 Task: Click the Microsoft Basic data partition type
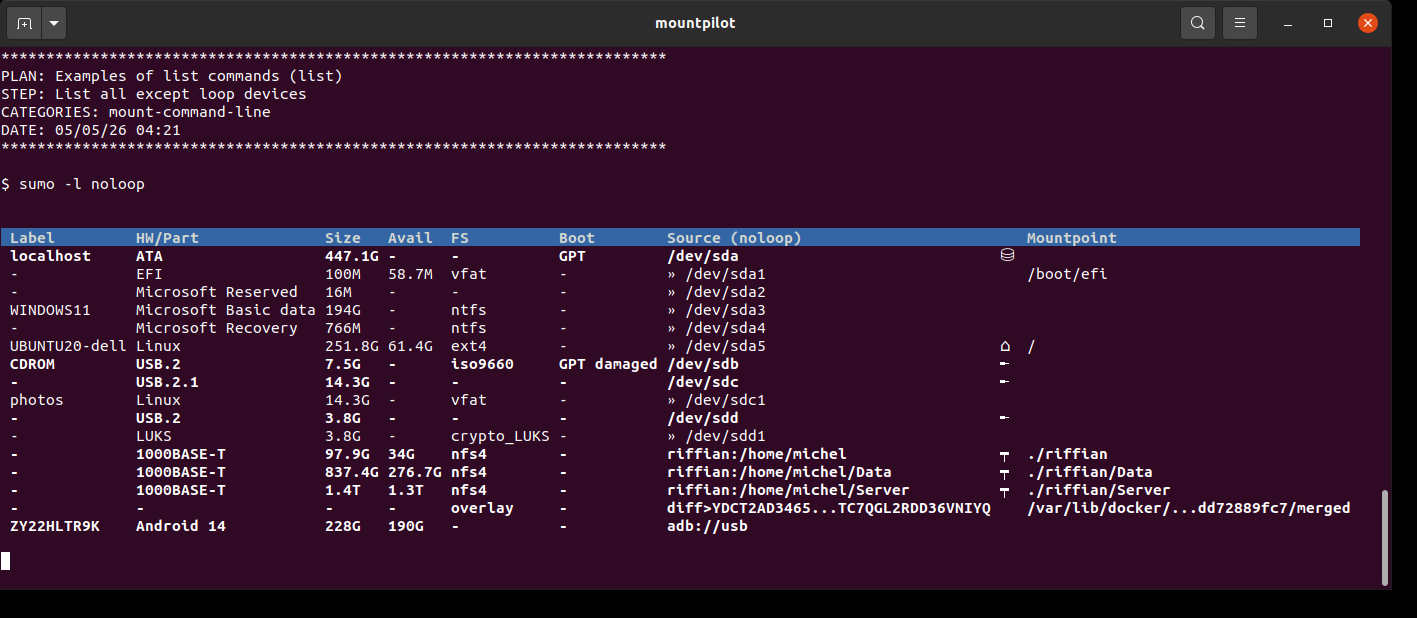[x=226, y=310]
